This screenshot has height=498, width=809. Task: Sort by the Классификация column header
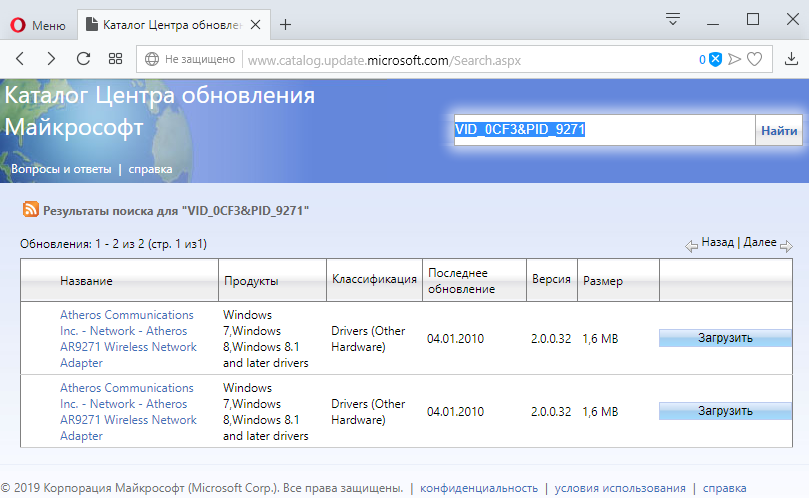click(x=374, y=279)
